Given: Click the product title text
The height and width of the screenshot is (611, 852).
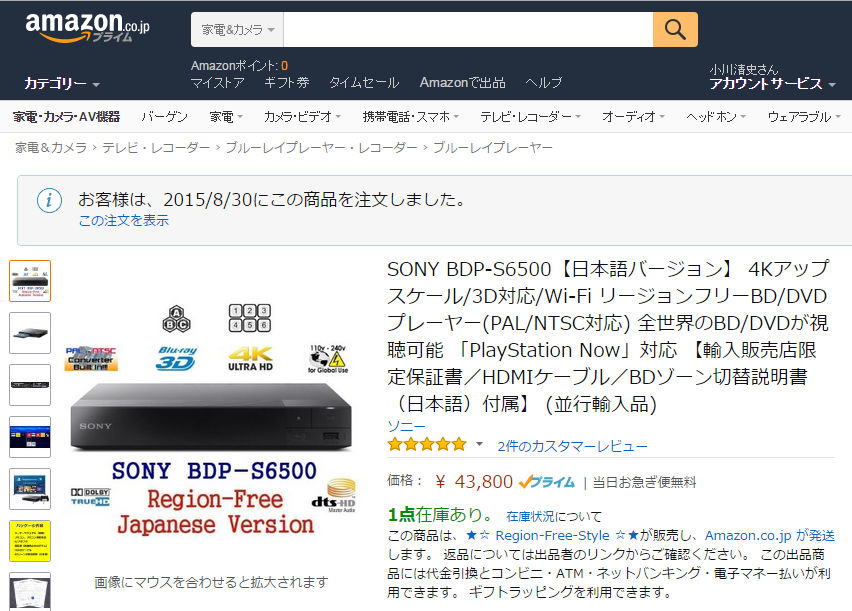Looking at the screenshot, I should pos(607,336).
